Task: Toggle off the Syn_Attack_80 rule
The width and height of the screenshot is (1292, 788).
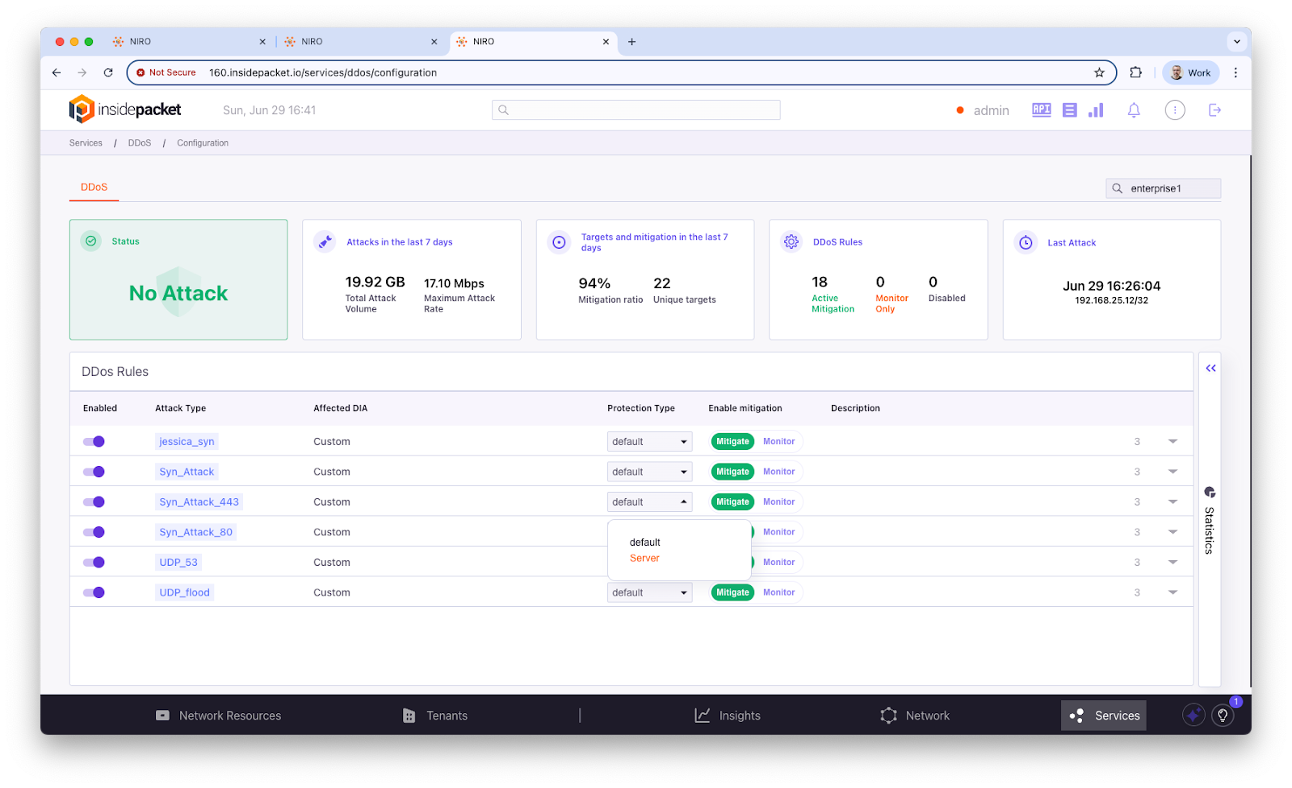Action: coord(93,532)
